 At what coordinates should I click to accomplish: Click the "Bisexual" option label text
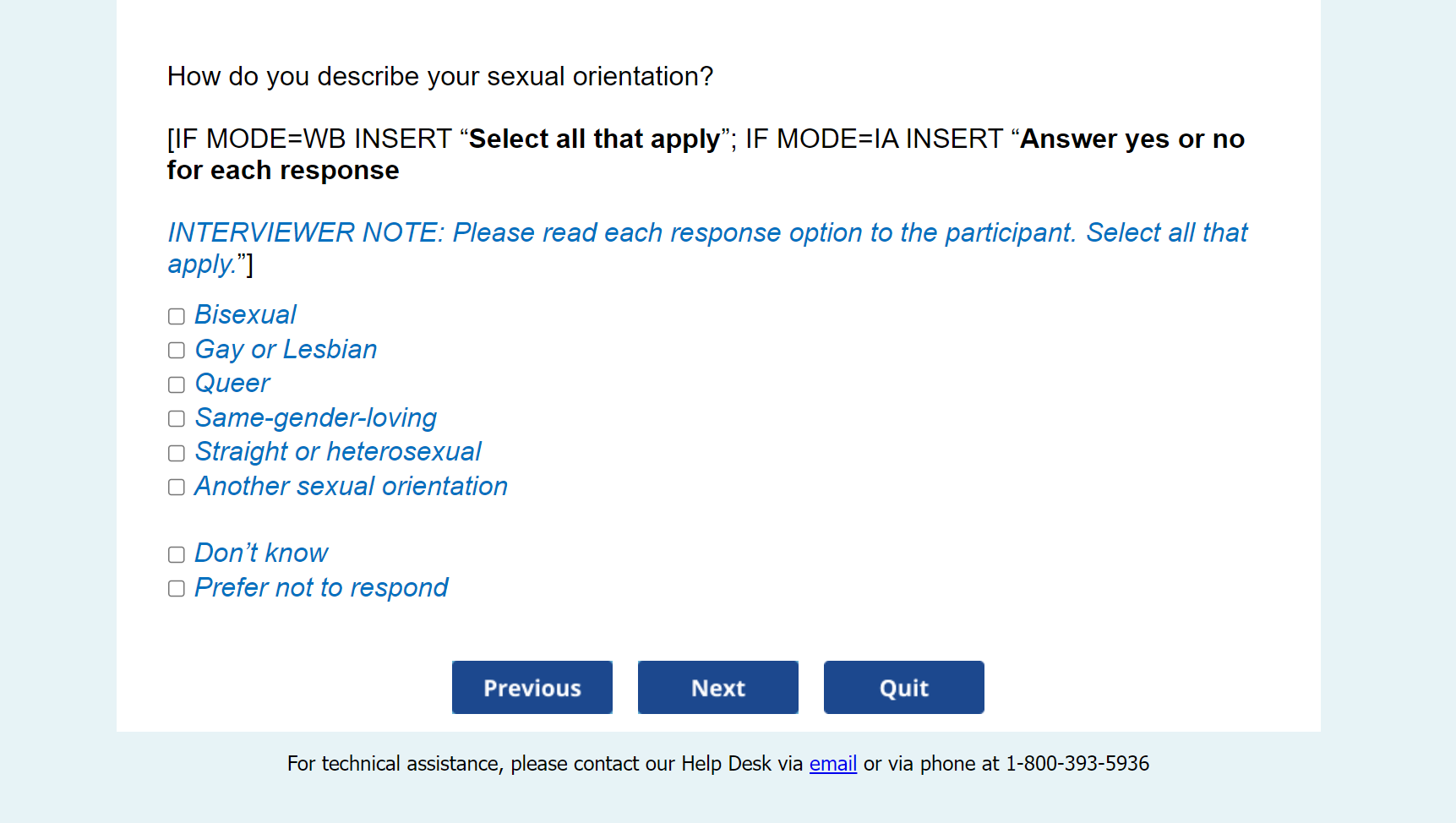[245, 315]
